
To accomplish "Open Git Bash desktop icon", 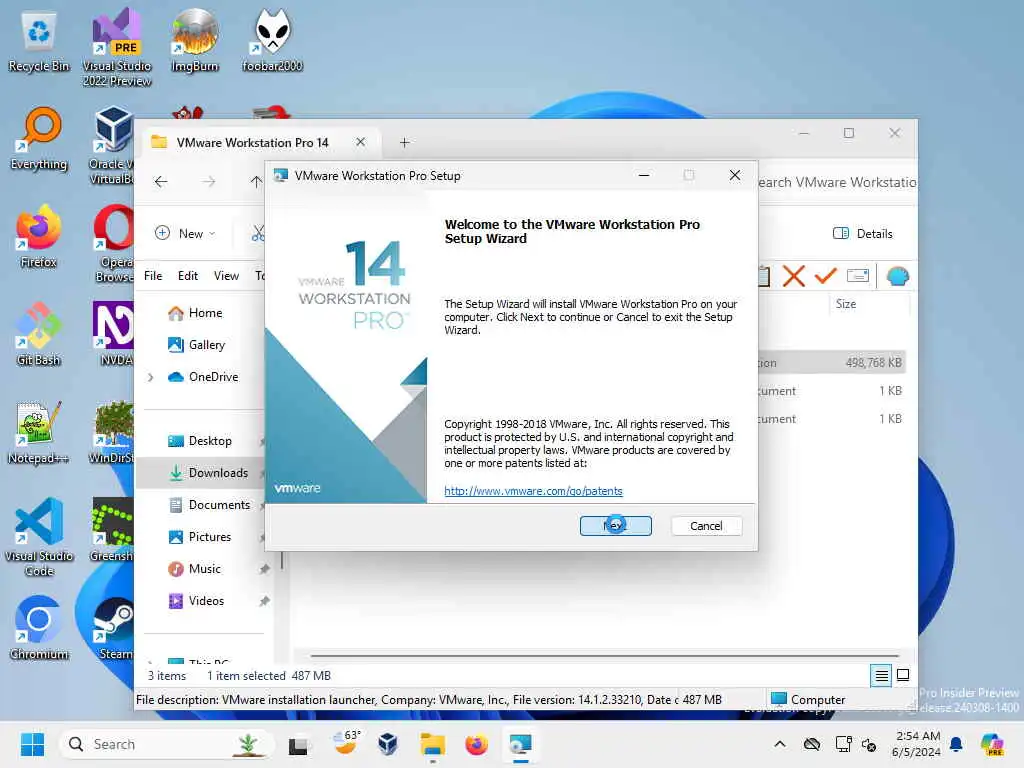I will point(39,334).
